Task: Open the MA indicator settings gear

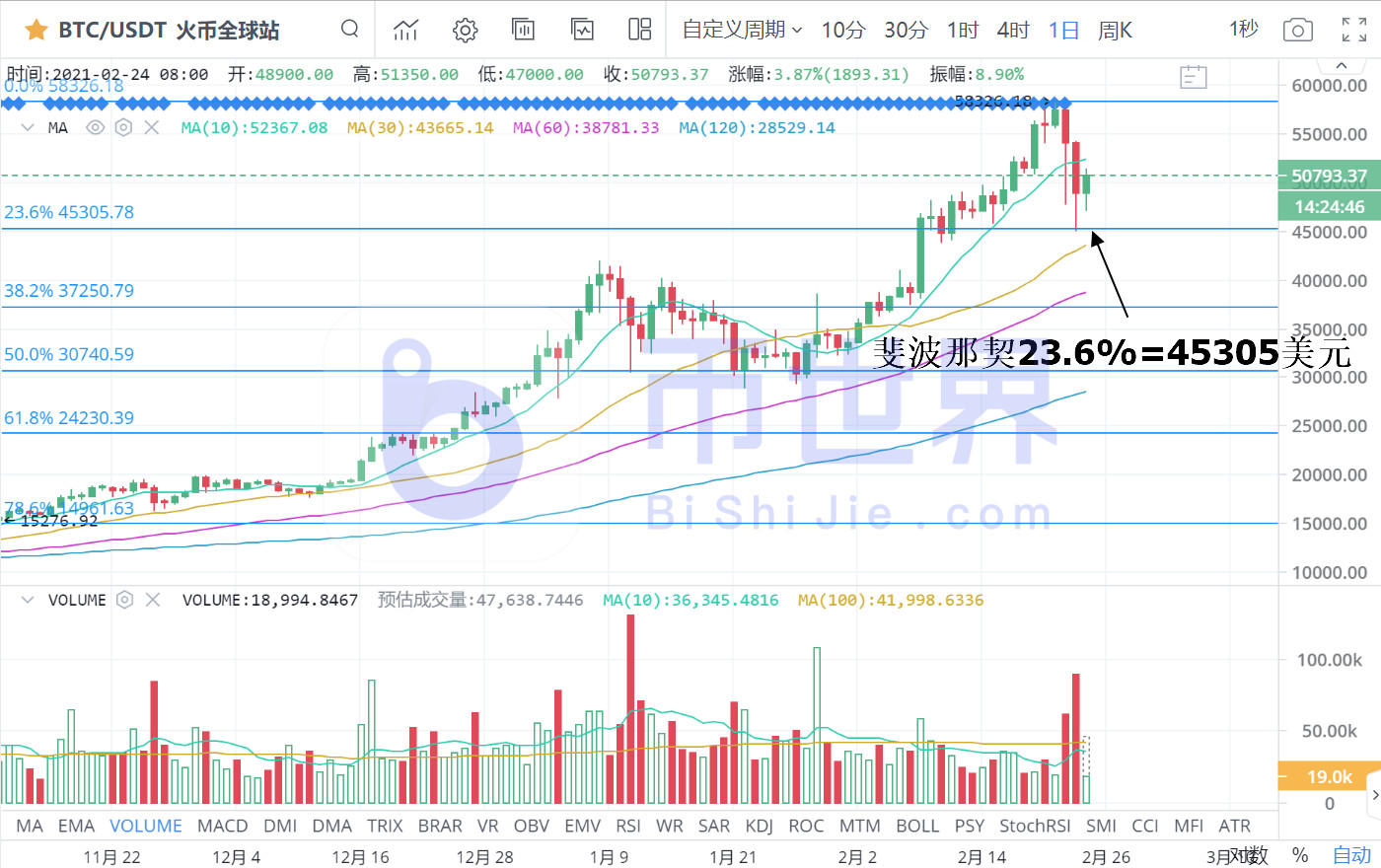Action: tap(124, 128)
